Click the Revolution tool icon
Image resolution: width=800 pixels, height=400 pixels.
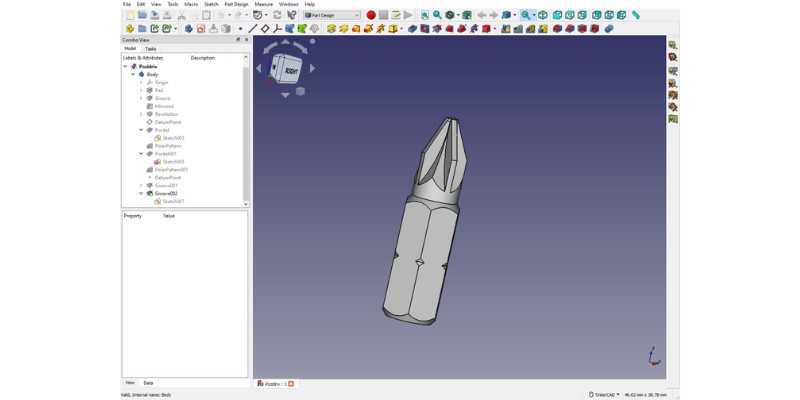pyautogui.click(x=343, y=29)
